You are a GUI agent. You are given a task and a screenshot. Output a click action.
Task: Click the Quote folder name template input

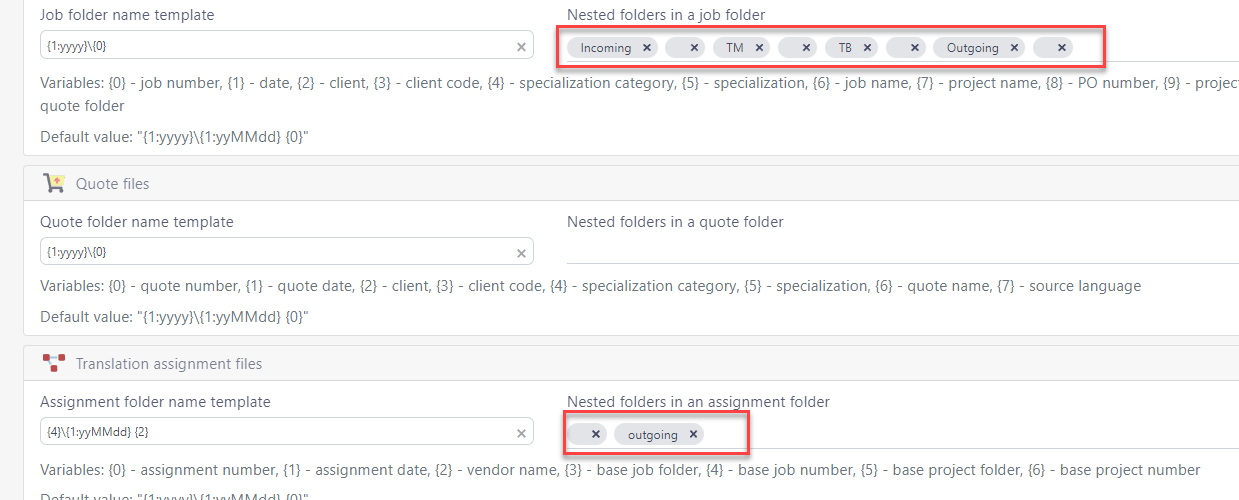click(286, 252)
